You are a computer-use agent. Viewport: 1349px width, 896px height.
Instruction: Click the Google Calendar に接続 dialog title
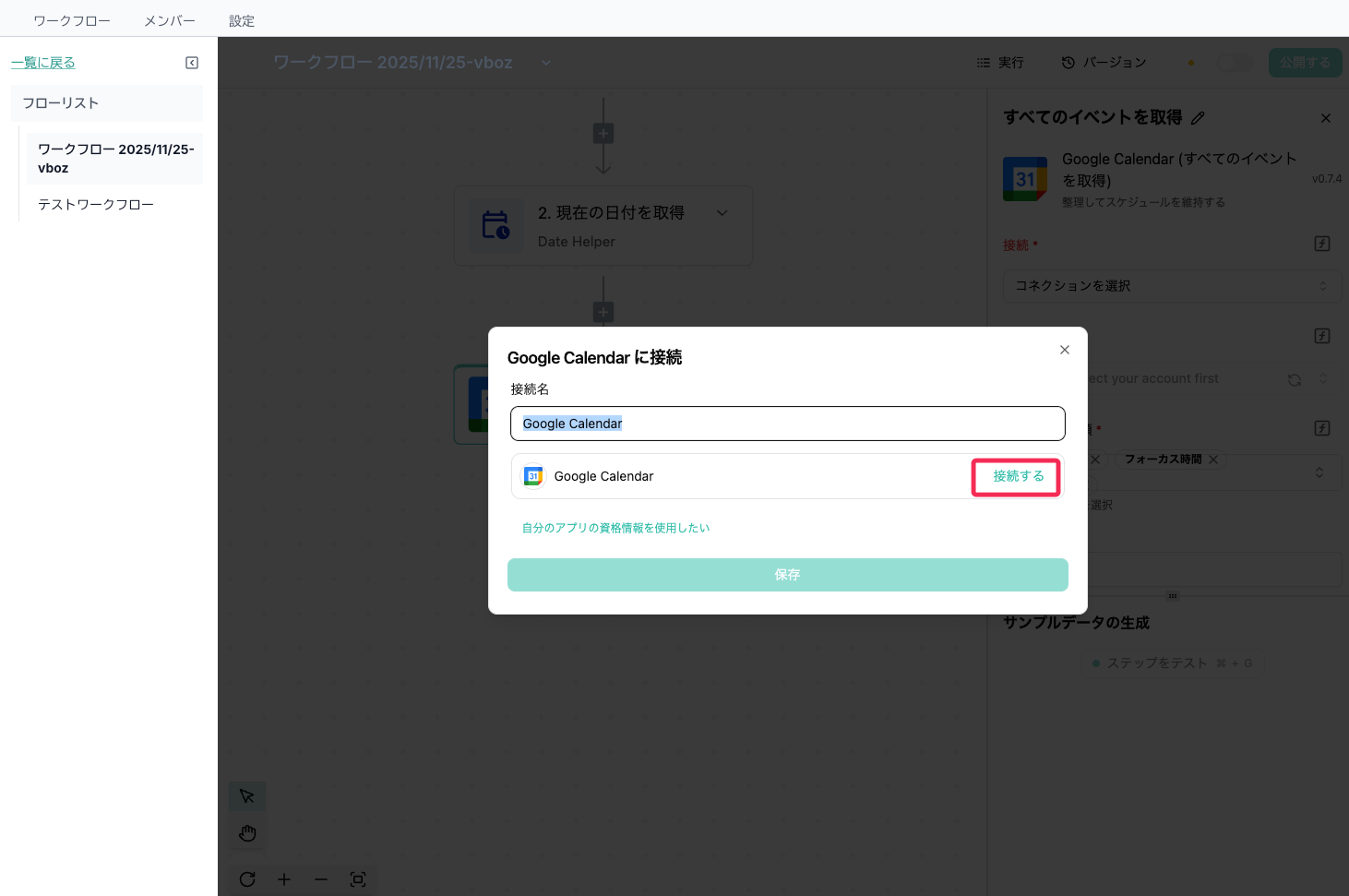(x=594, y=358)
